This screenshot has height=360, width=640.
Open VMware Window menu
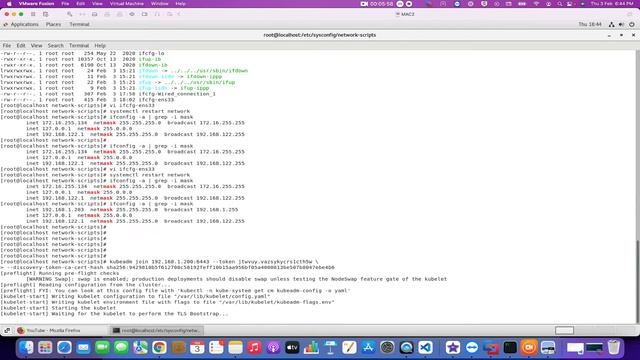point(159,4)
